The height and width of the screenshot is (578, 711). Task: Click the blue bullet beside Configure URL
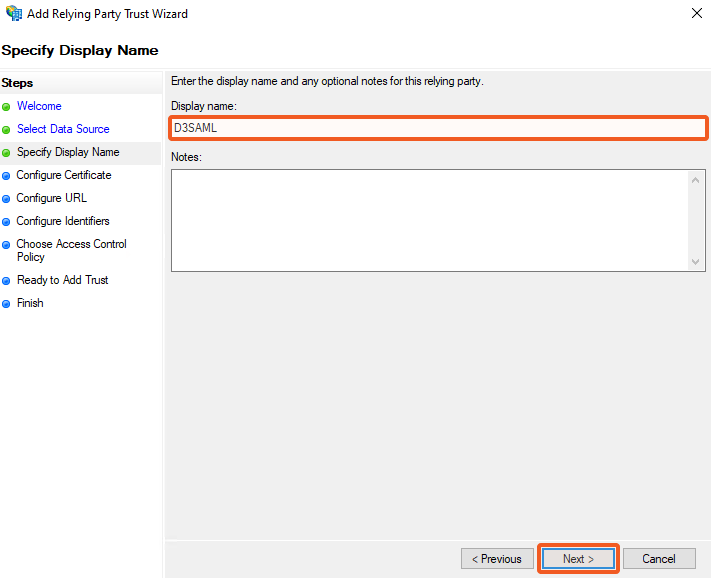(6, 199)
